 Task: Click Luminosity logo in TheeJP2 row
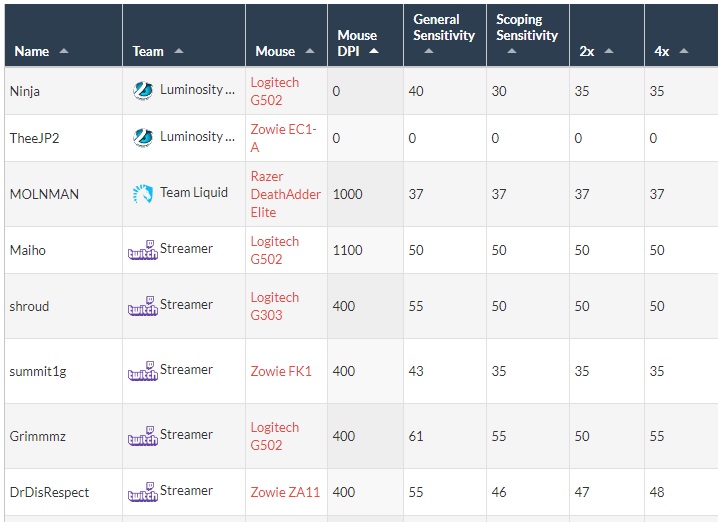(143, 138)
